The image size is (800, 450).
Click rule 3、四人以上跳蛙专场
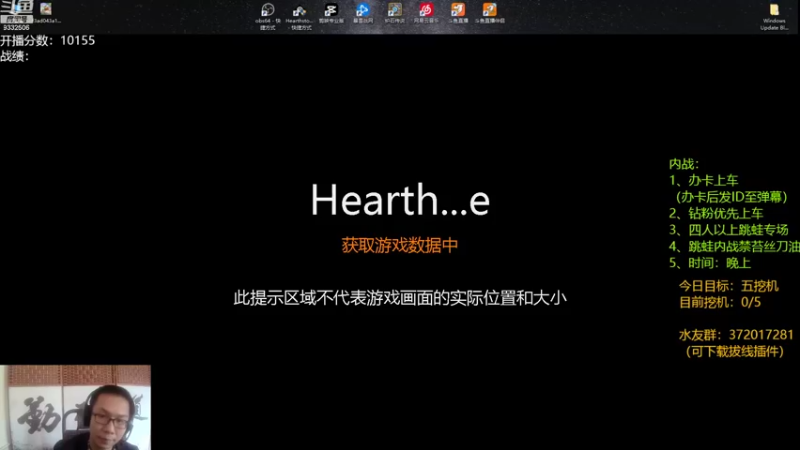729,230
